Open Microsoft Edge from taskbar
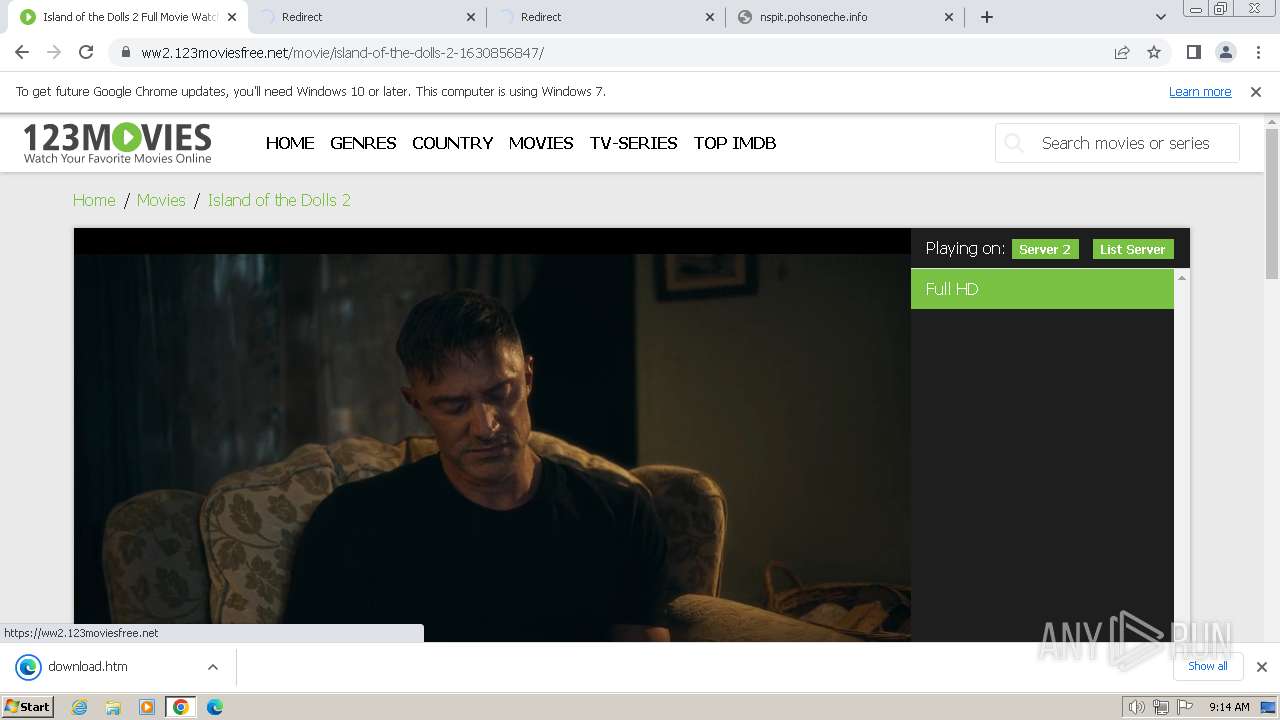This screenshot has height=720, width=1280. (214, 707)
